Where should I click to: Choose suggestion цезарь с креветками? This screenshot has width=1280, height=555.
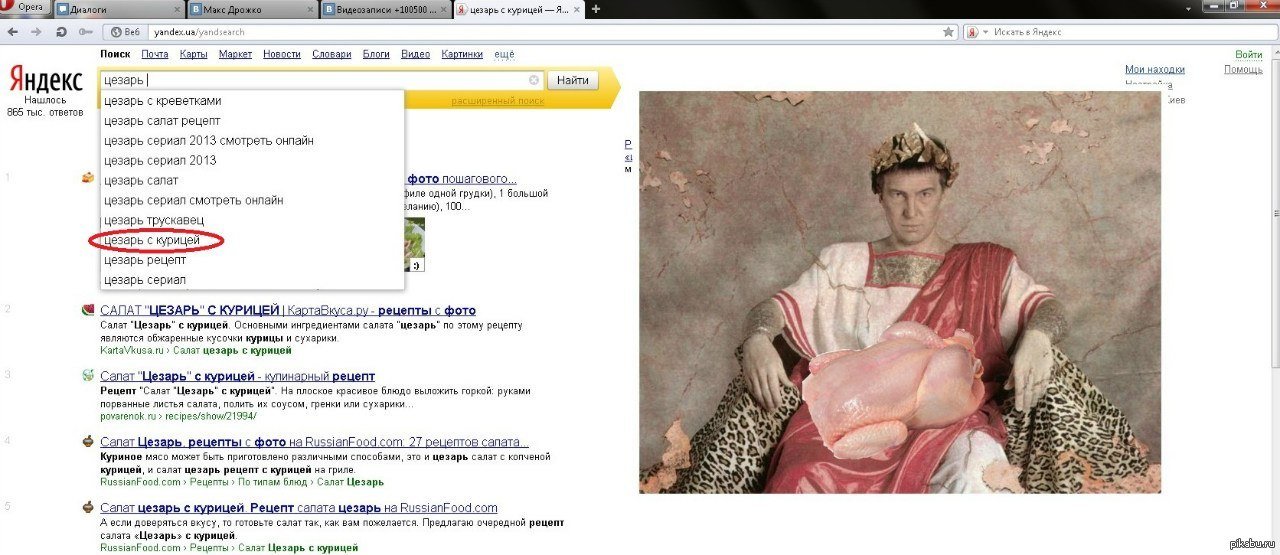pyautogui.click(x=162, y=101)
